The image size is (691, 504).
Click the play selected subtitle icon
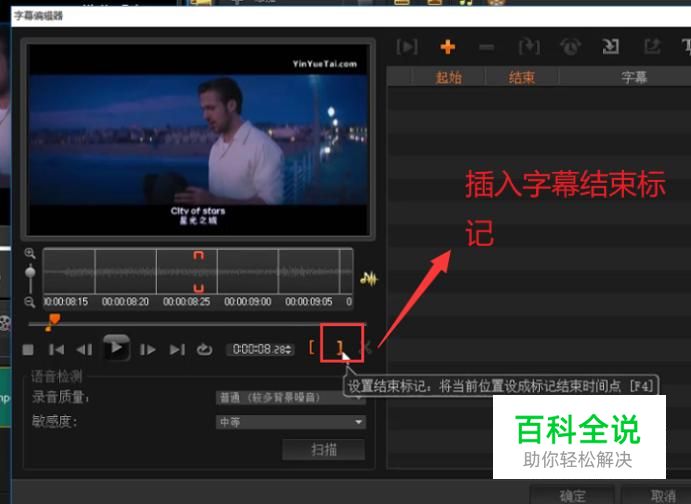407,47
